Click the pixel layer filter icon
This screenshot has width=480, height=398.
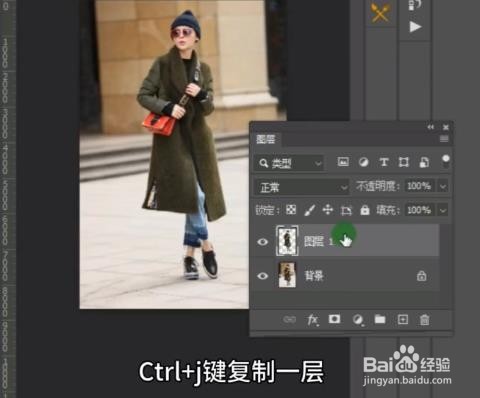(343, 162)
